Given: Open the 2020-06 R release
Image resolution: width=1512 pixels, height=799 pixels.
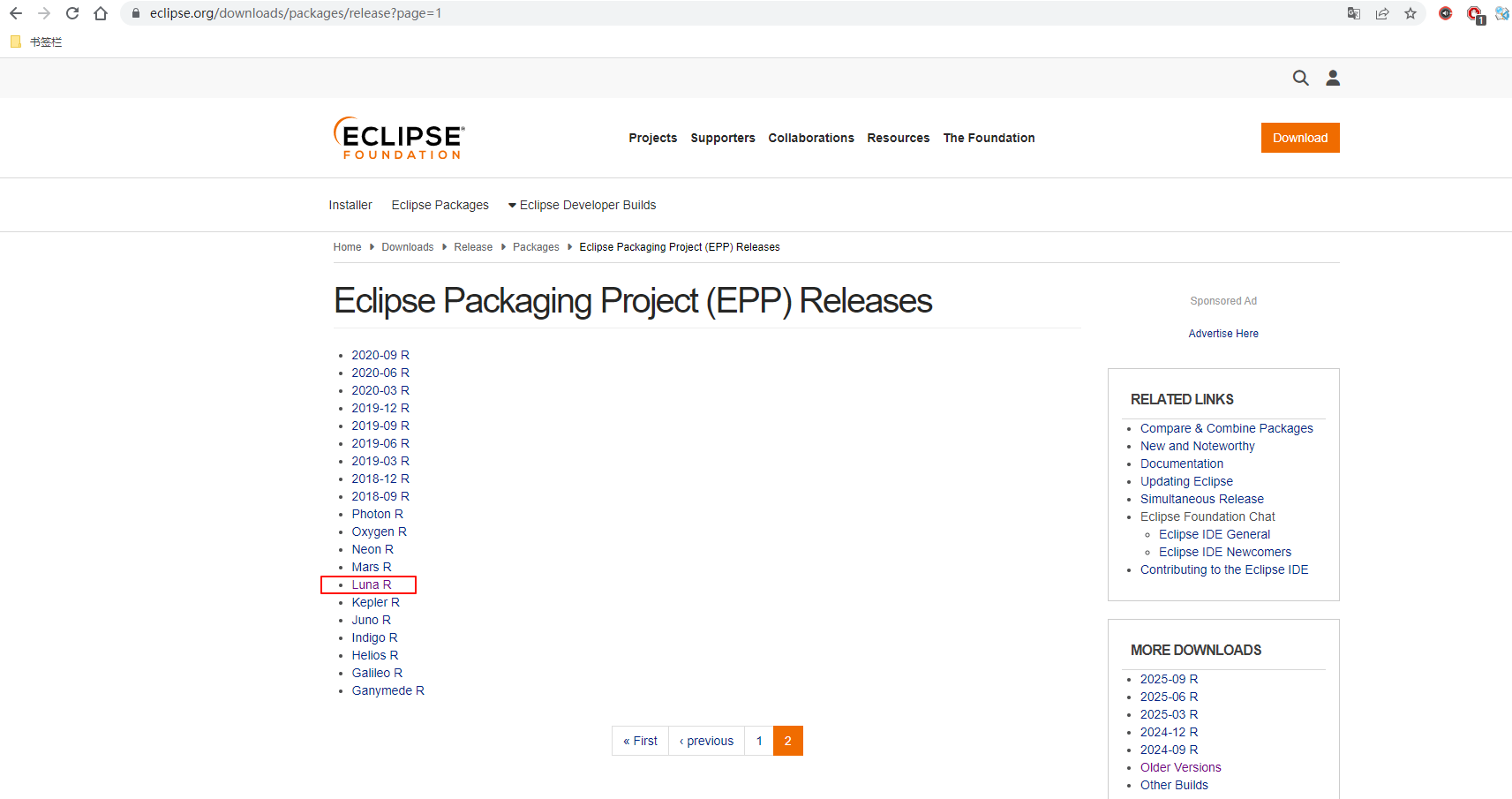Looking at the screenshot, I should coord(380,373).
